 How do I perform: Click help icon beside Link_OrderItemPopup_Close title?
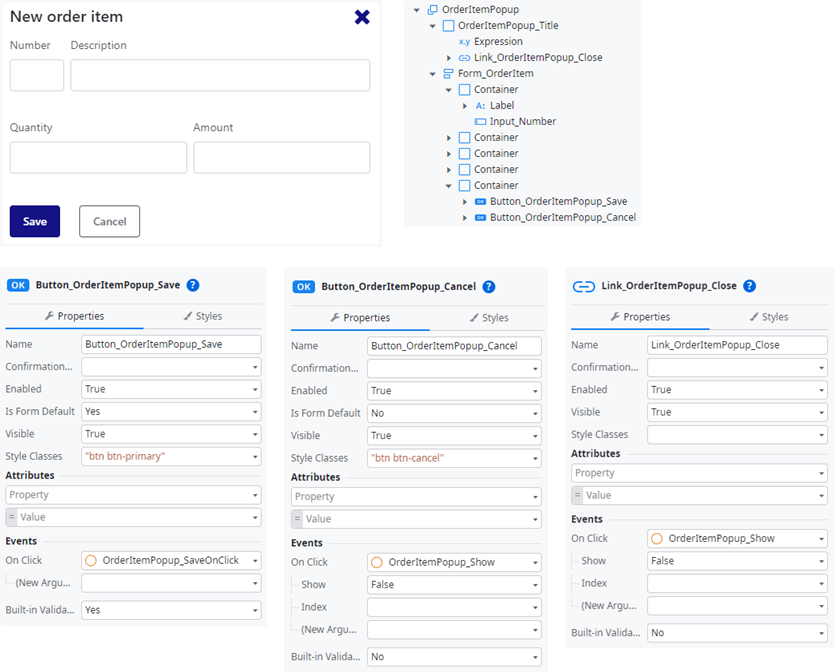point(750,286)
